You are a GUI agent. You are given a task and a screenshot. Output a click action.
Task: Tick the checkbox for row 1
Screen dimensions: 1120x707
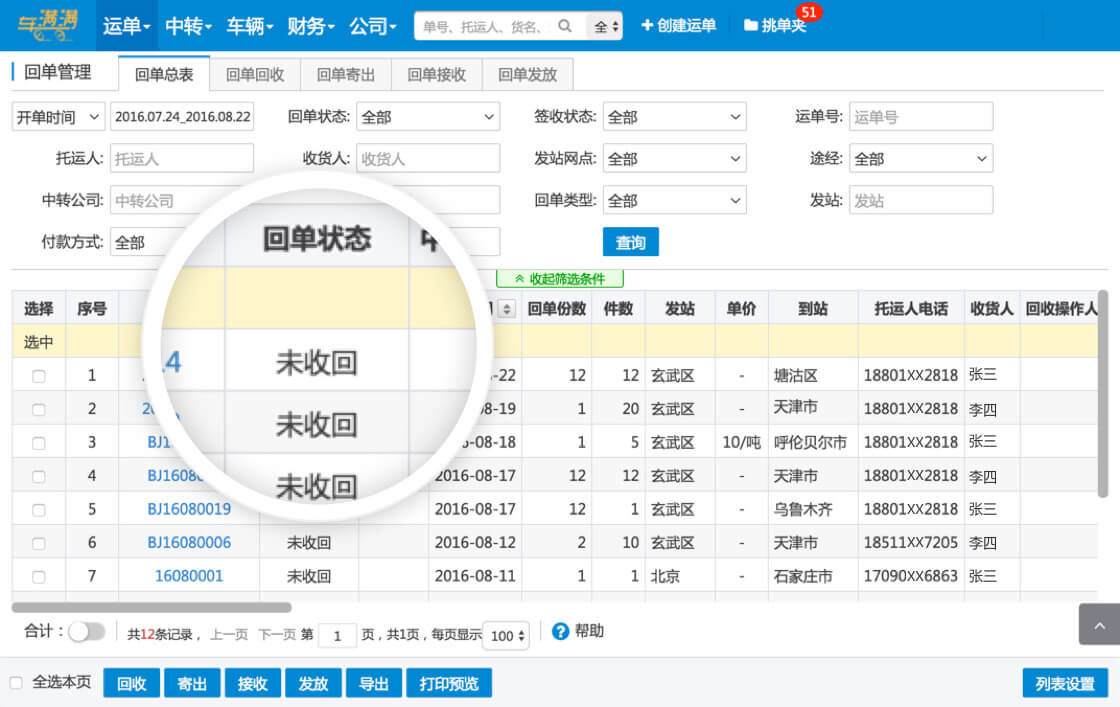[x=39, y=376]
